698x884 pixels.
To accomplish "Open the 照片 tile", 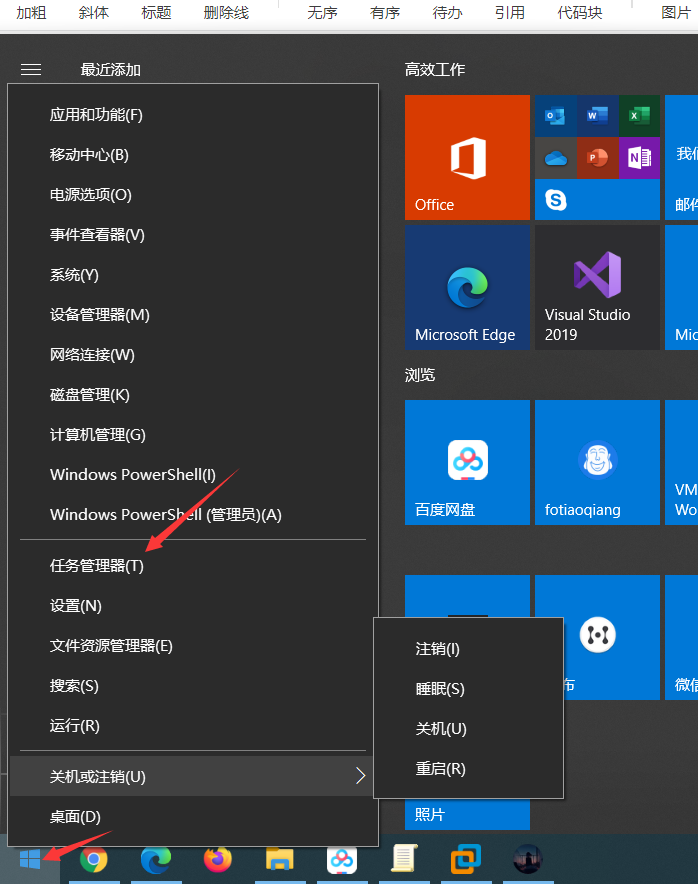I will tap(467, 814).
